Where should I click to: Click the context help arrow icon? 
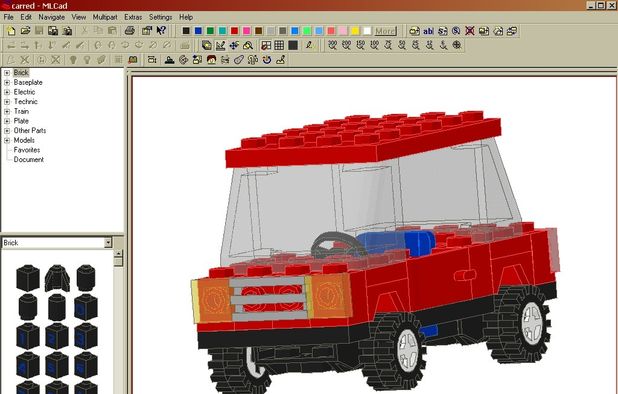(161, 31)
